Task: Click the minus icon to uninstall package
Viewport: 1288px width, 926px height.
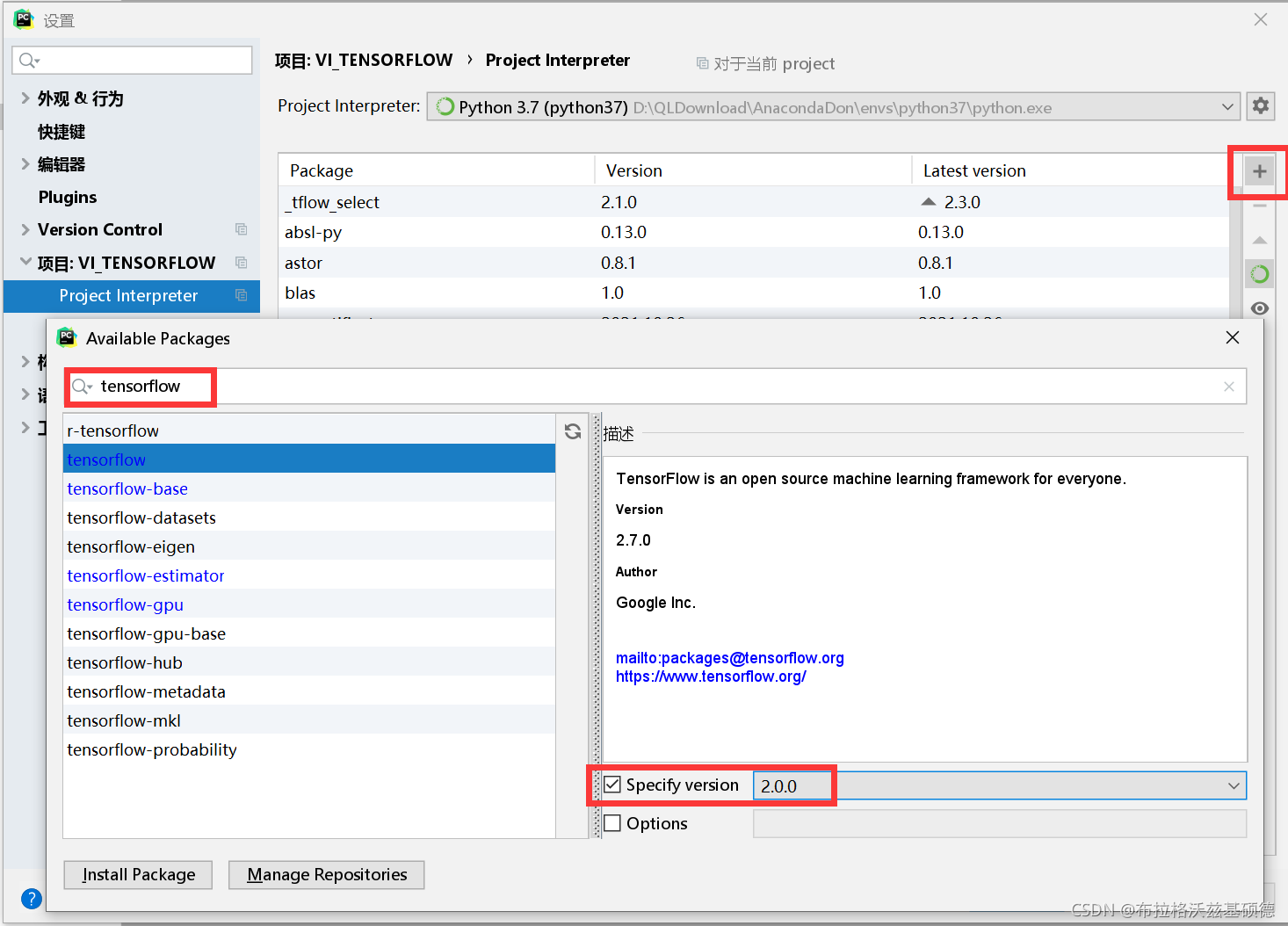Action: click(x=1259, y=206)
